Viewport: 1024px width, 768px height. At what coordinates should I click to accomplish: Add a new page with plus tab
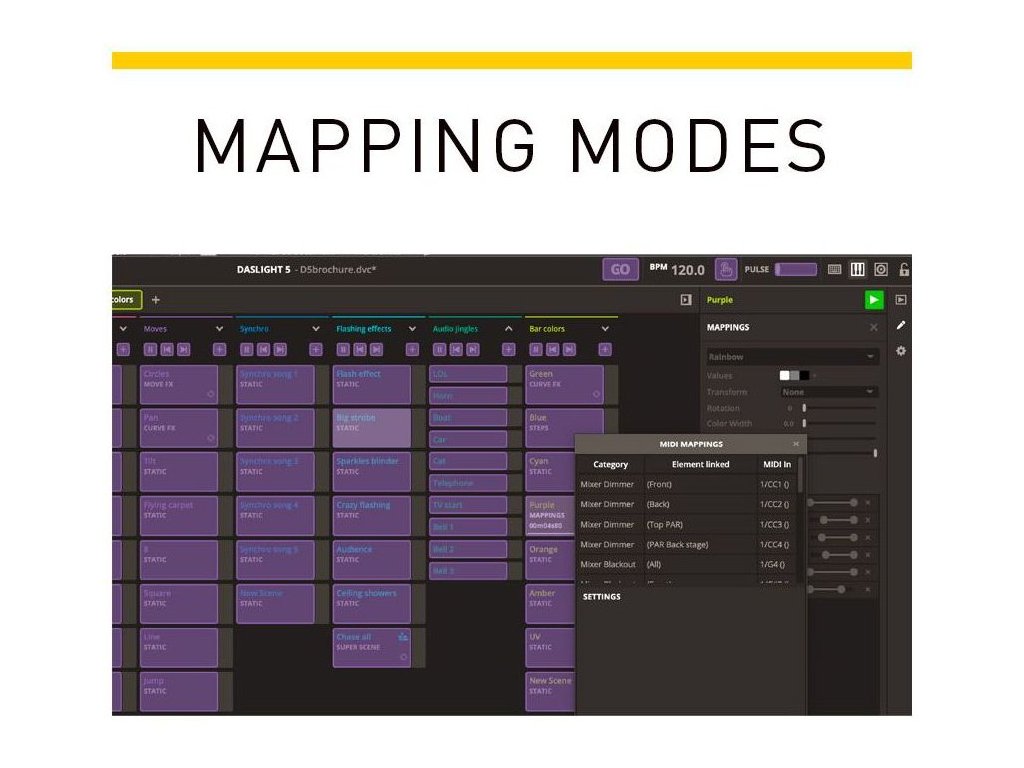click(x=155, y=300)
